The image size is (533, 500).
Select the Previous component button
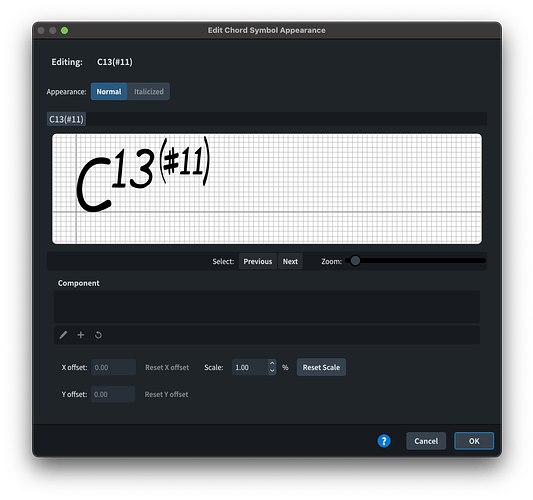258,261
